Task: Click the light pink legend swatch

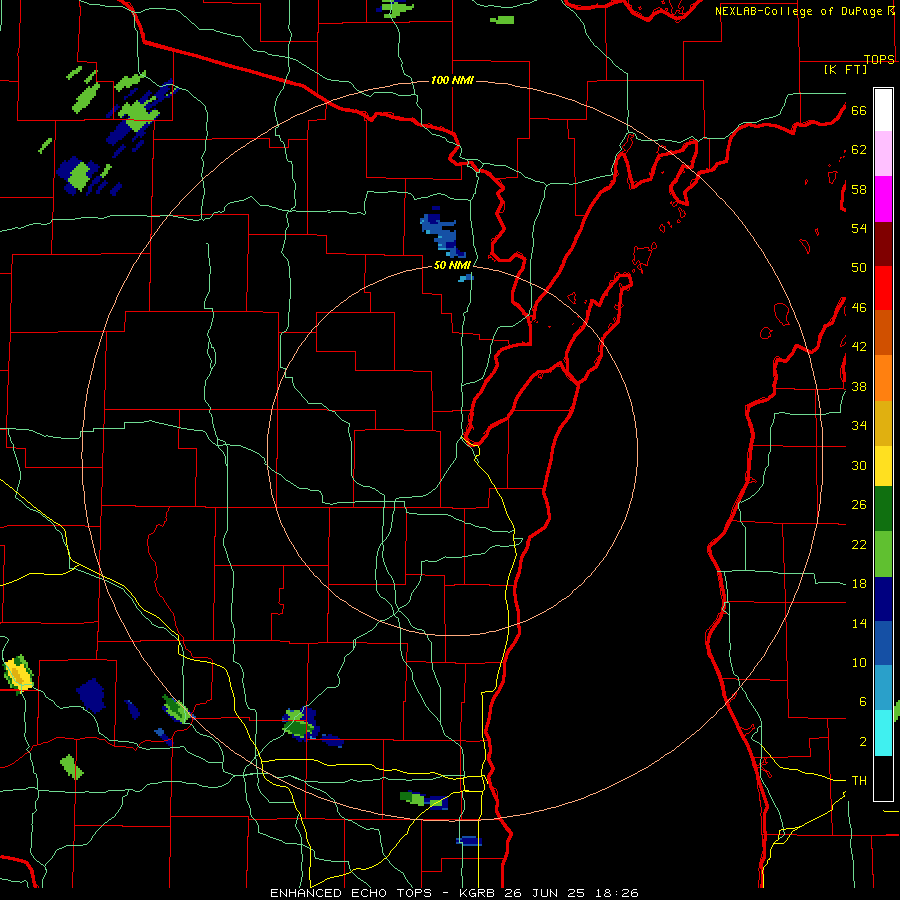Action: [883, 153]
